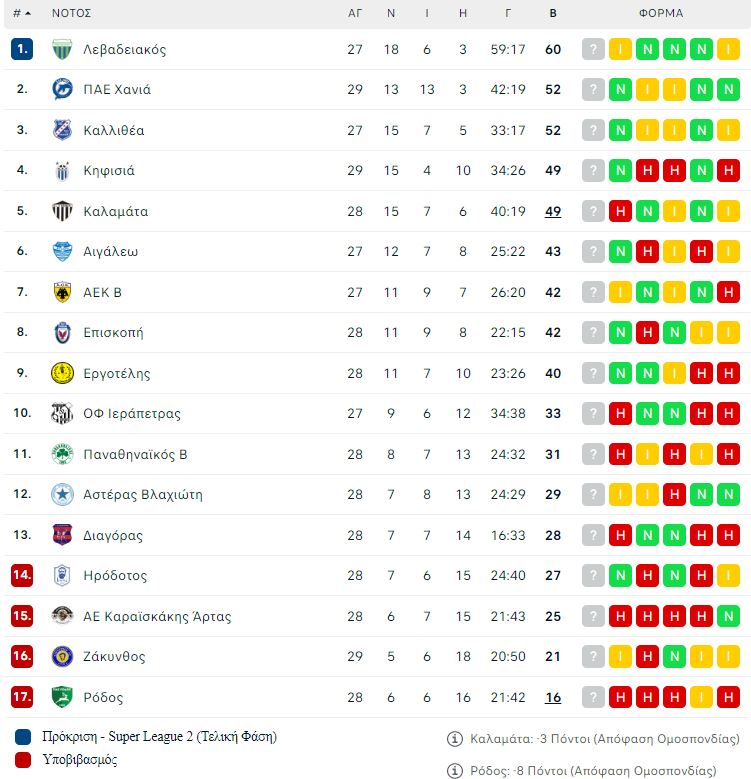751x779 pixels.
Task: Click the blue promotion legend color square
Action: pos(23,737)
